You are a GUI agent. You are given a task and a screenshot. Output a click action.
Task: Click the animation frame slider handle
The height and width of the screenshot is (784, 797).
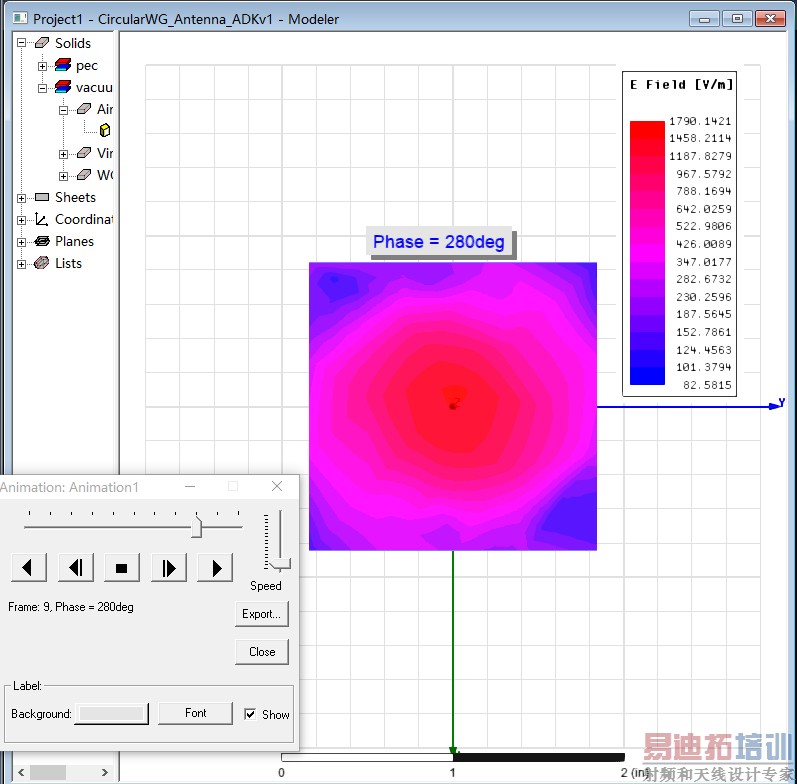pyautogui.click(x=196, y=525)
